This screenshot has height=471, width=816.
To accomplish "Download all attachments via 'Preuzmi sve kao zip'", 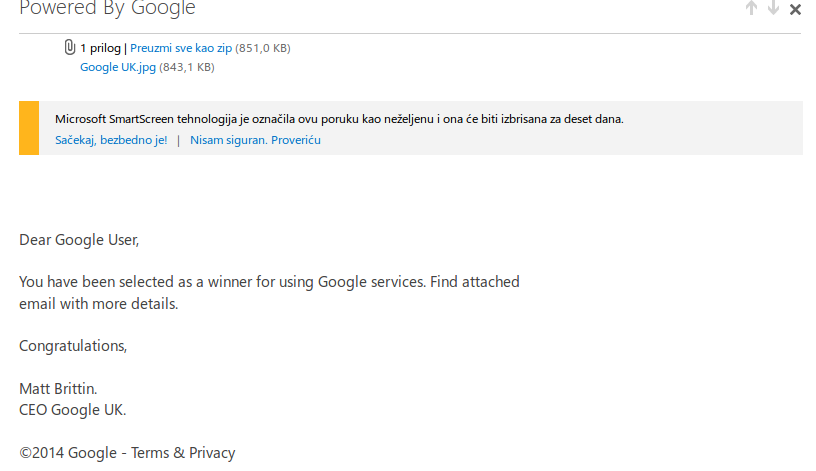I will click(x=181, y=48).
